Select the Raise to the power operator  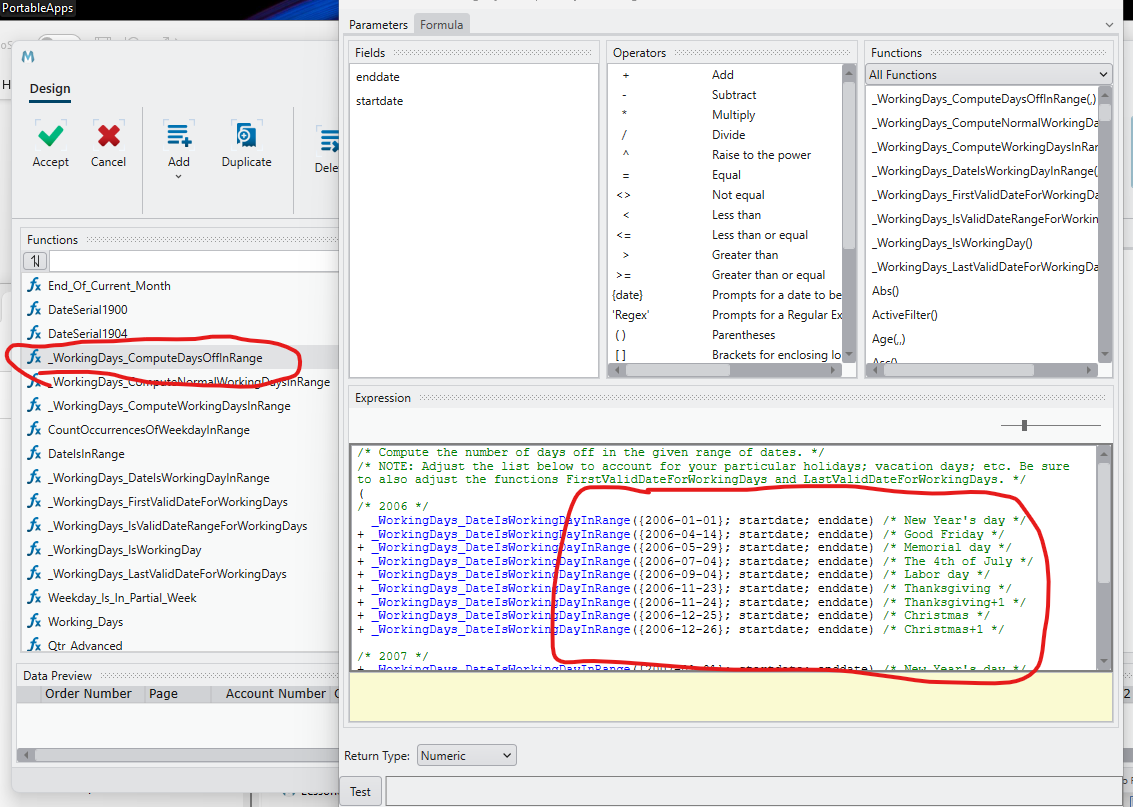coord(725,155)
